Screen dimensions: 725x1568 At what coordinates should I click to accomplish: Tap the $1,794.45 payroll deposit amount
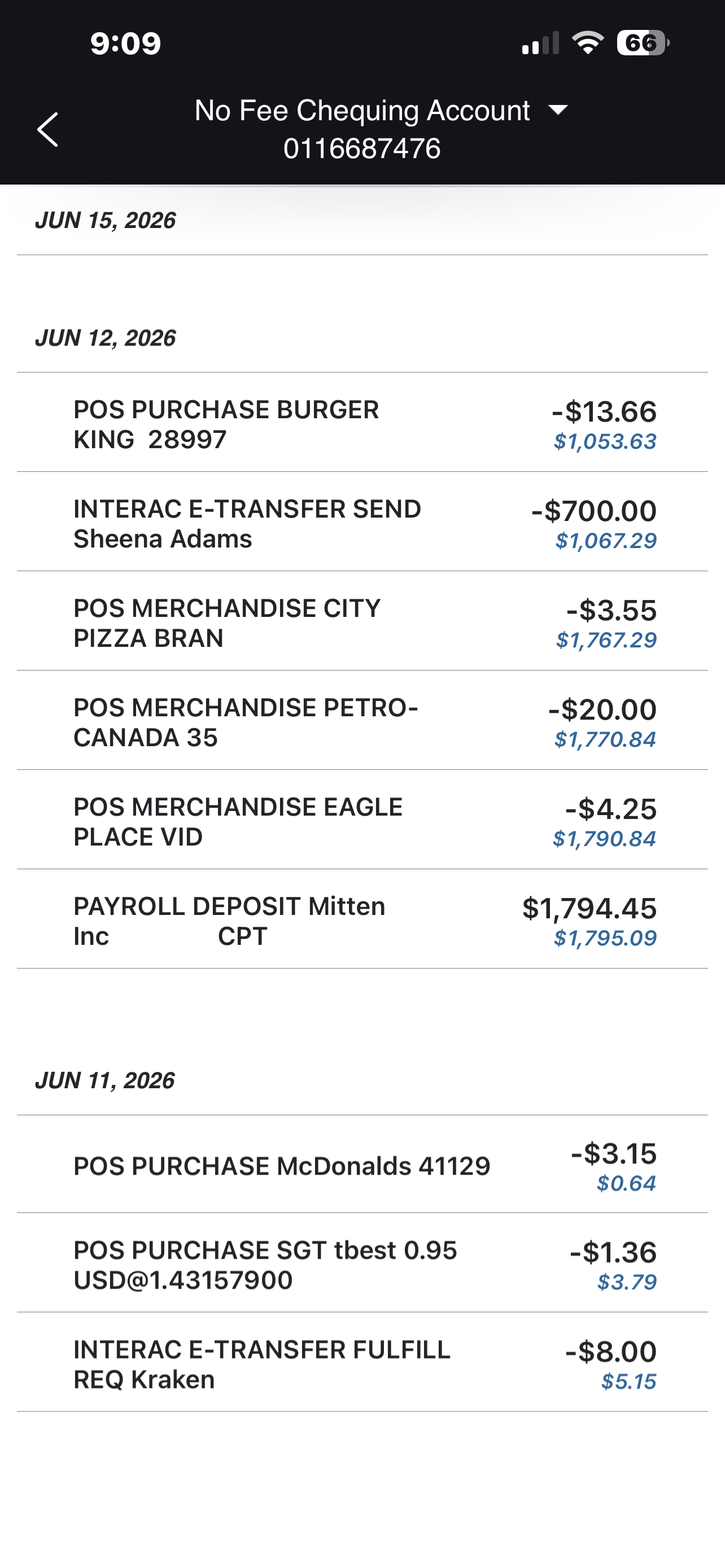[x=589, y=908]
